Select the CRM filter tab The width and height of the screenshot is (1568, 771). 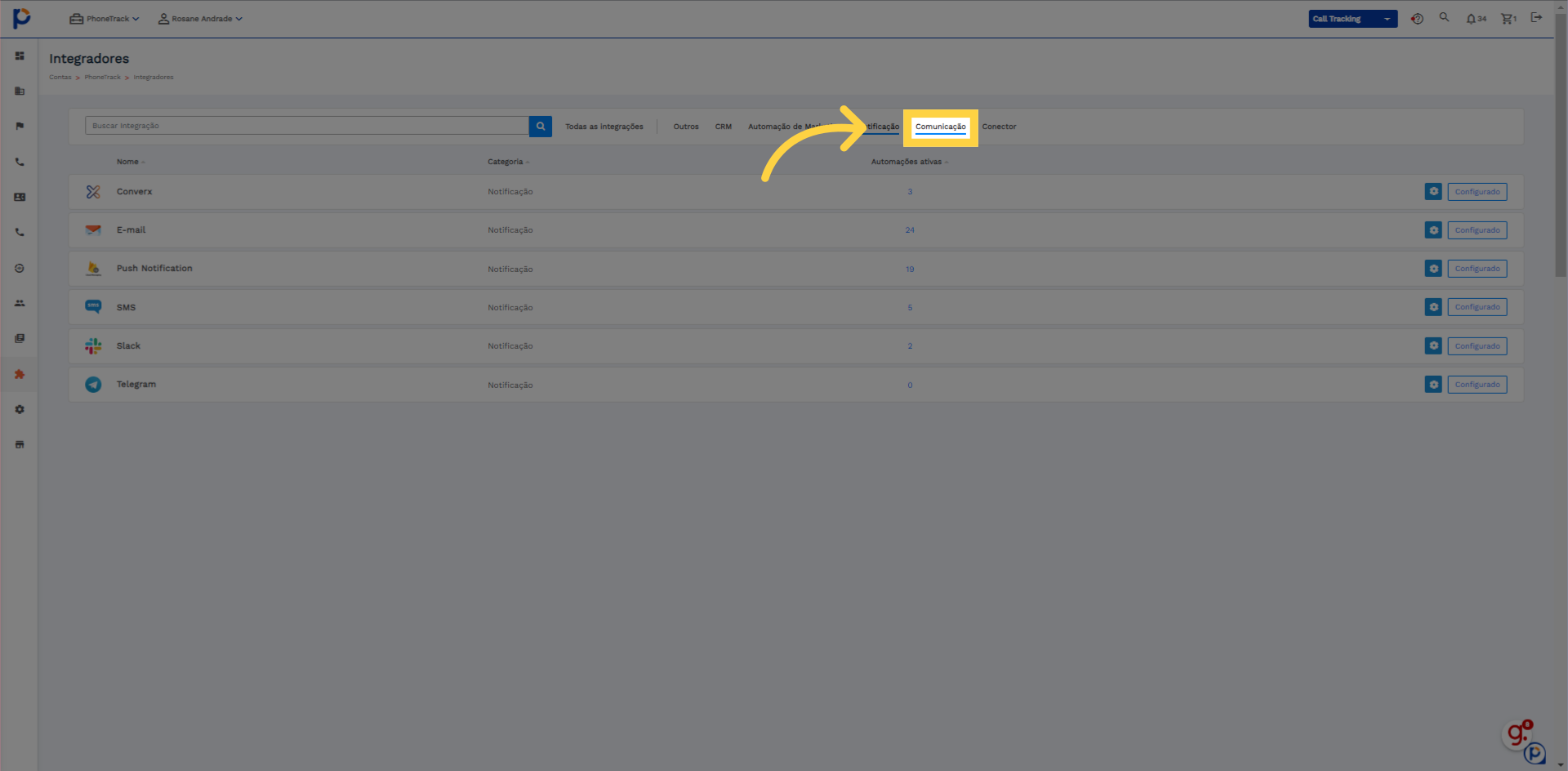(724, 127)
